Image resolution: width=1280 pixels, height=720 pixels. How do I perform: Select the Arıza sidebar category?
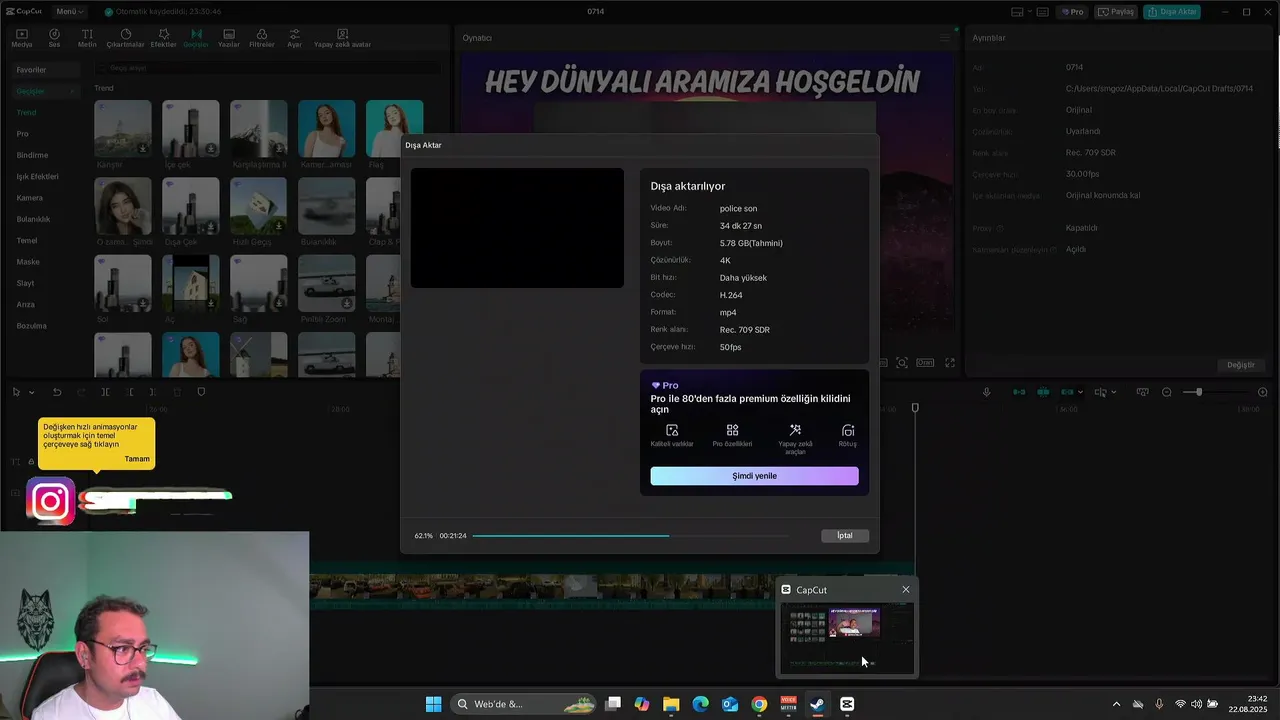[x=25, y=304]
